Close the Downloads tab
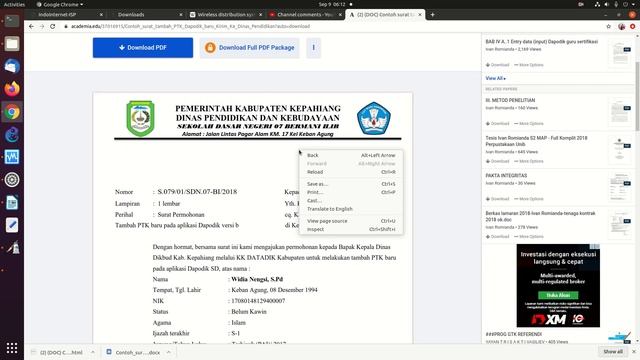This screenshot has width=640, height=360. [181, 15]
